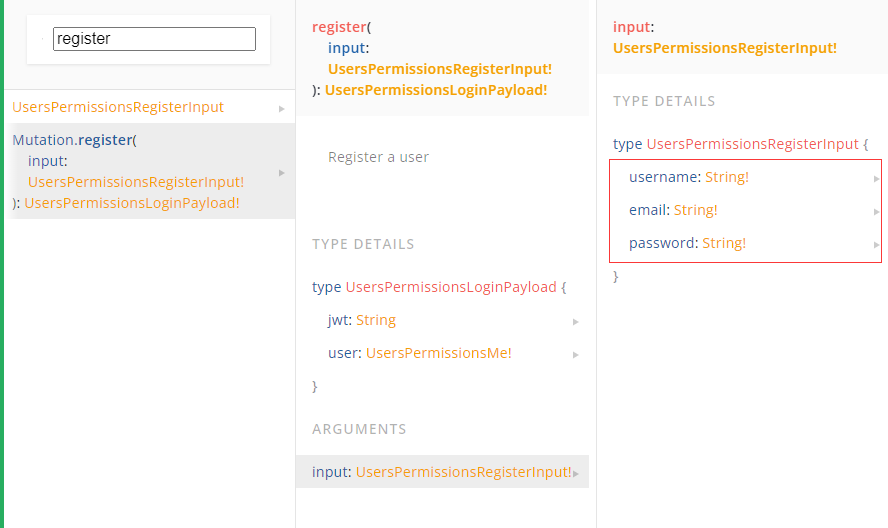Expand the arrow next to jwt field
The height and width of the screenshot is (528, 888).
coord(576,321)
